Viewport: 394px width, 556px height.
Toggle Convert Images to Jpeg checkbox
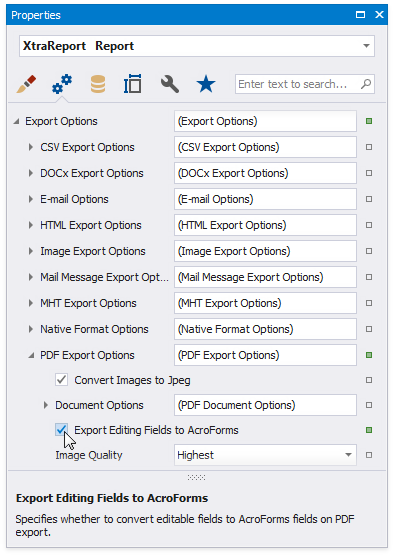click(61, 380)
